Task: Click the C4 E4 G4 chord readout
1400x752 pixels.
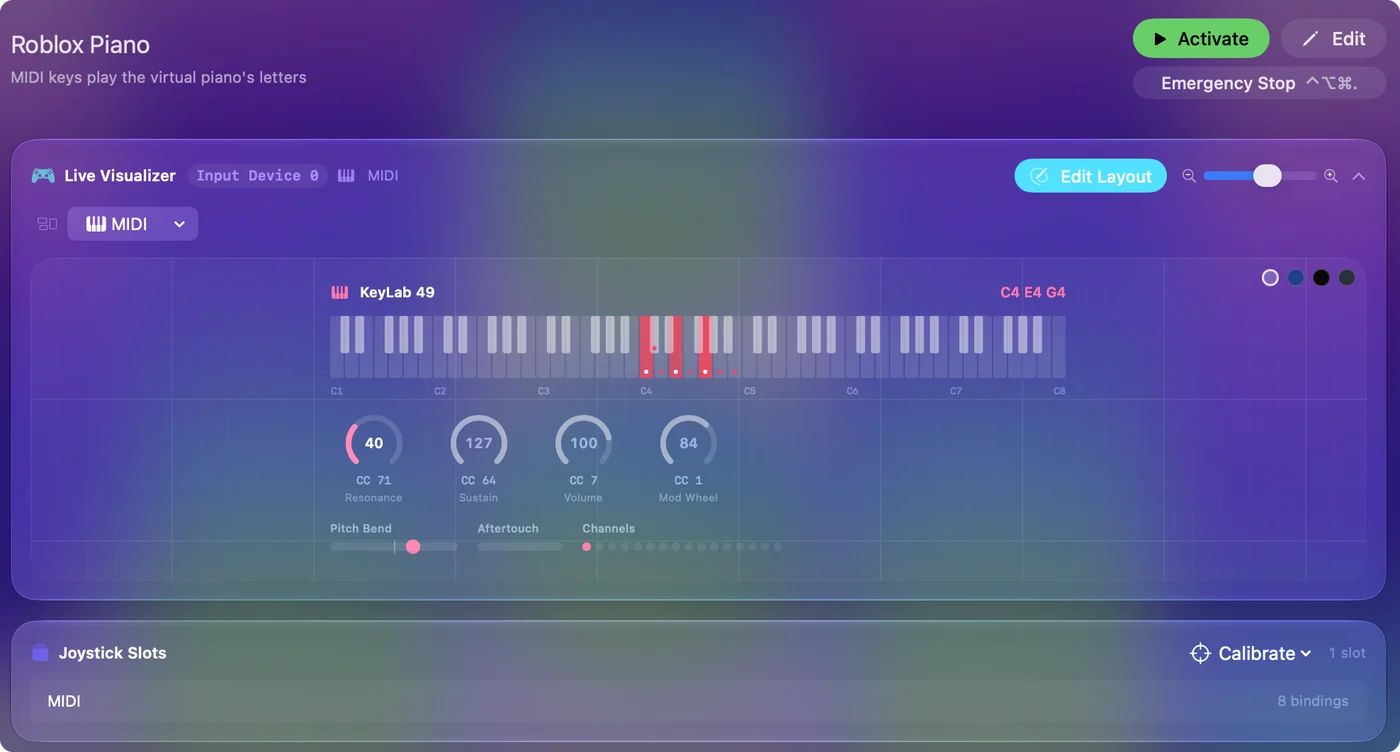Action: pos(1033,293)
